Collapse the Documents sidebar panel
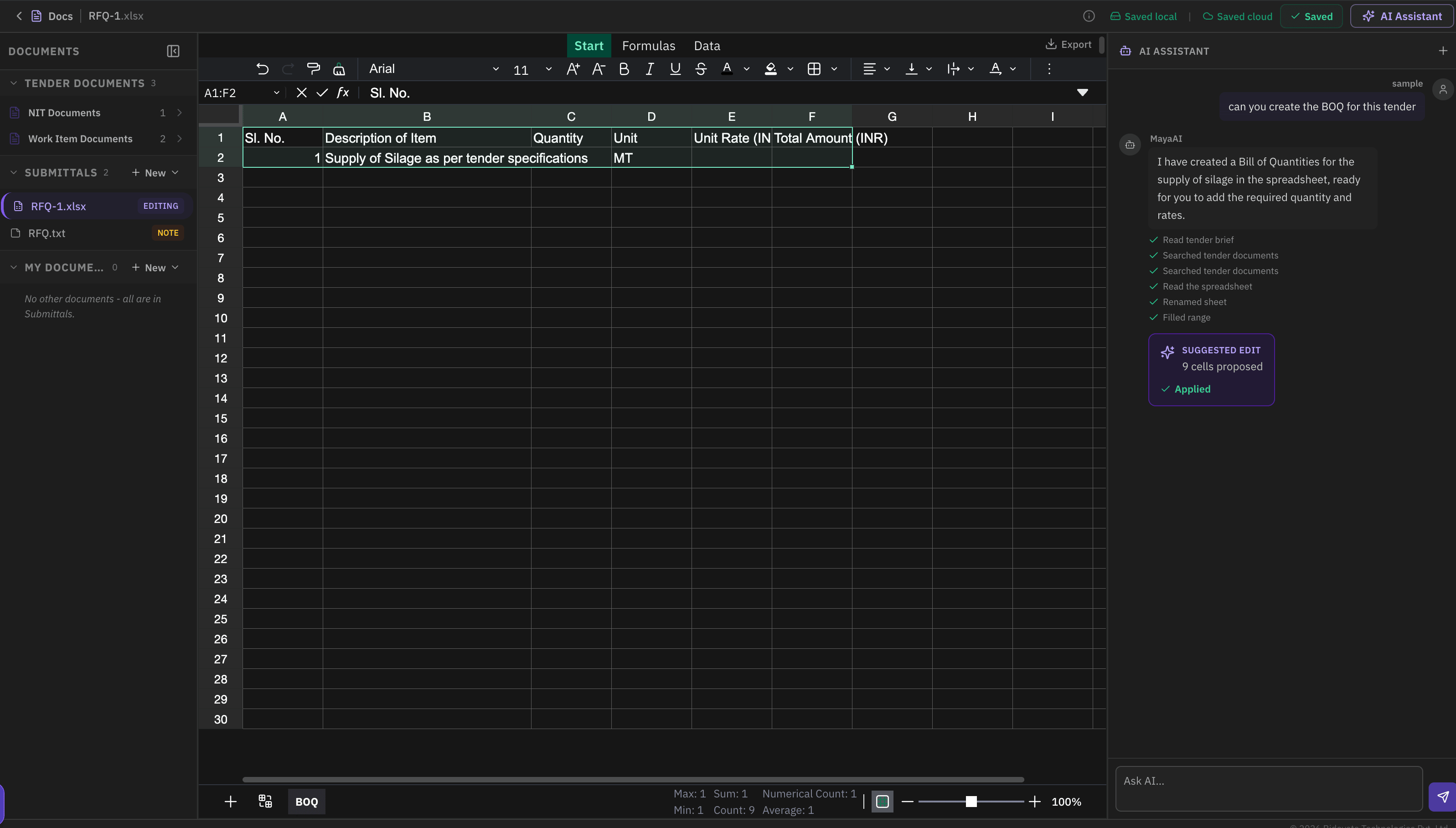The width and height of the screenshot is (1456, 828). (x=173, y=51)
